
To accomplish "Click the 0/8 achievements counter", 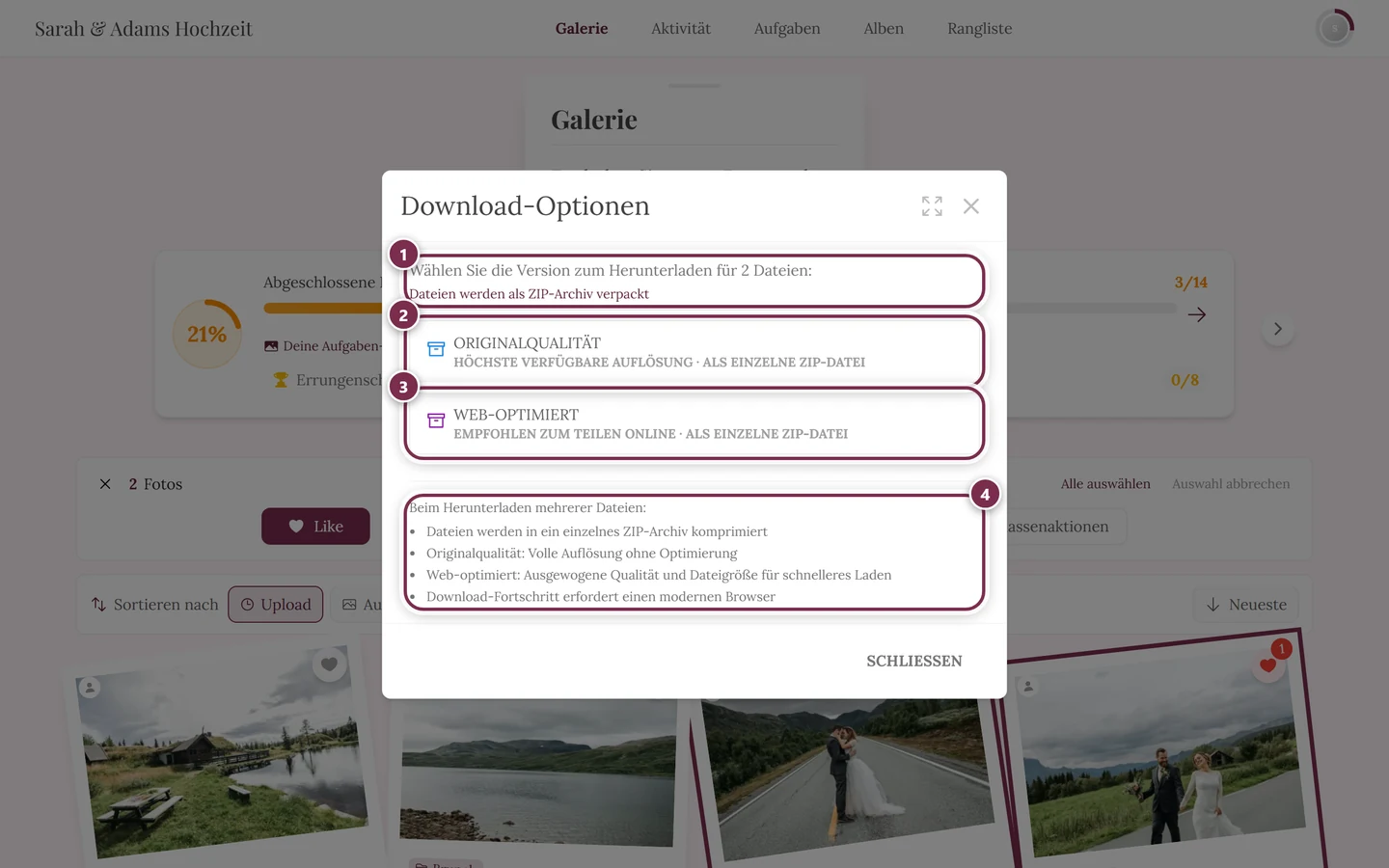I will point(1185,380).
